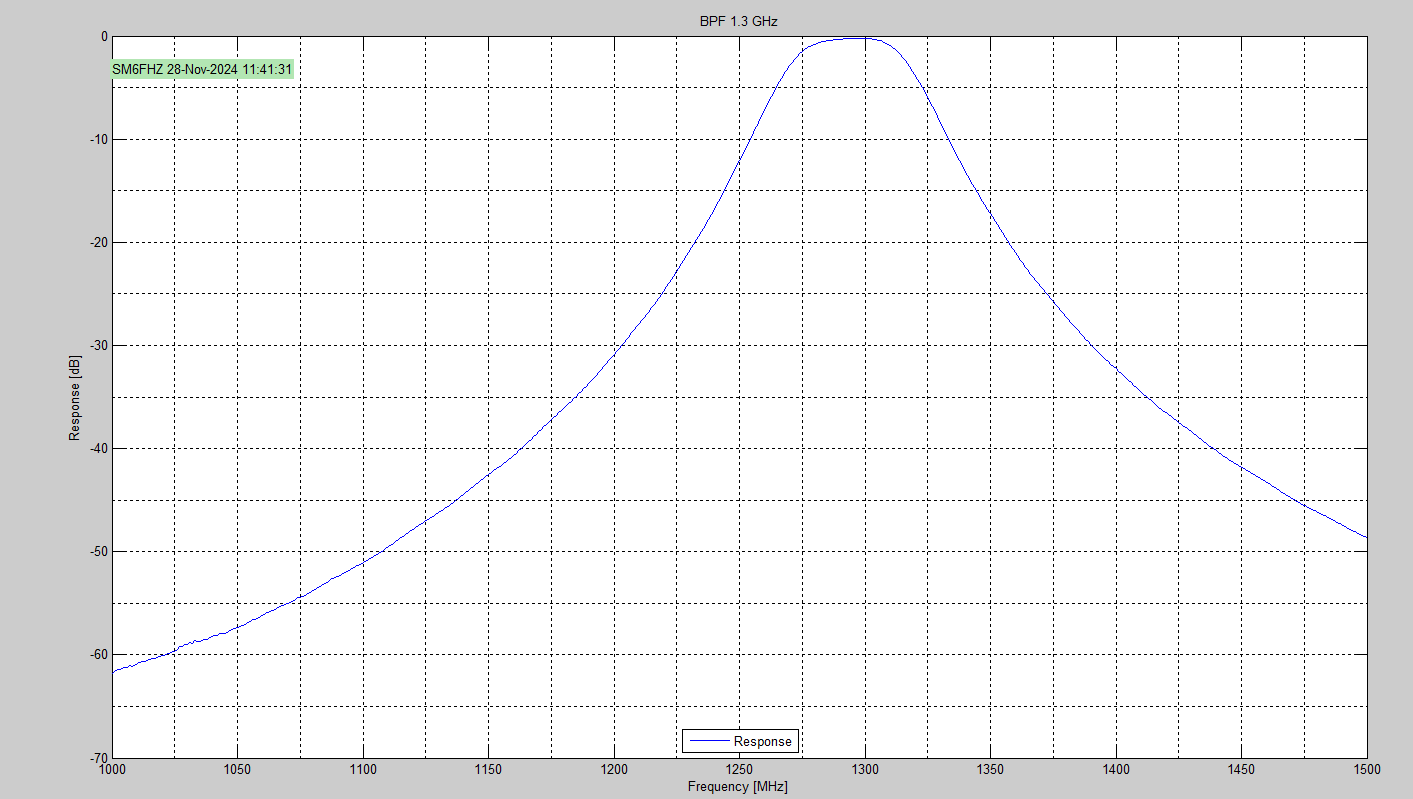Click the -60 y-axis tick label

[98, 655]
